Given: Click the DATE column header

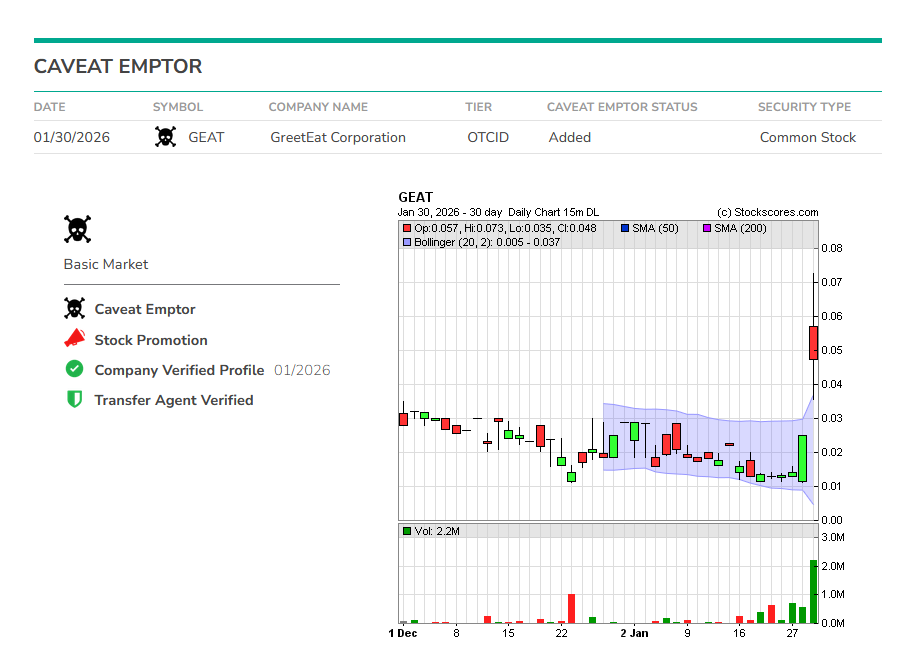Looking at the screenshot, I should tap(50, 107).
